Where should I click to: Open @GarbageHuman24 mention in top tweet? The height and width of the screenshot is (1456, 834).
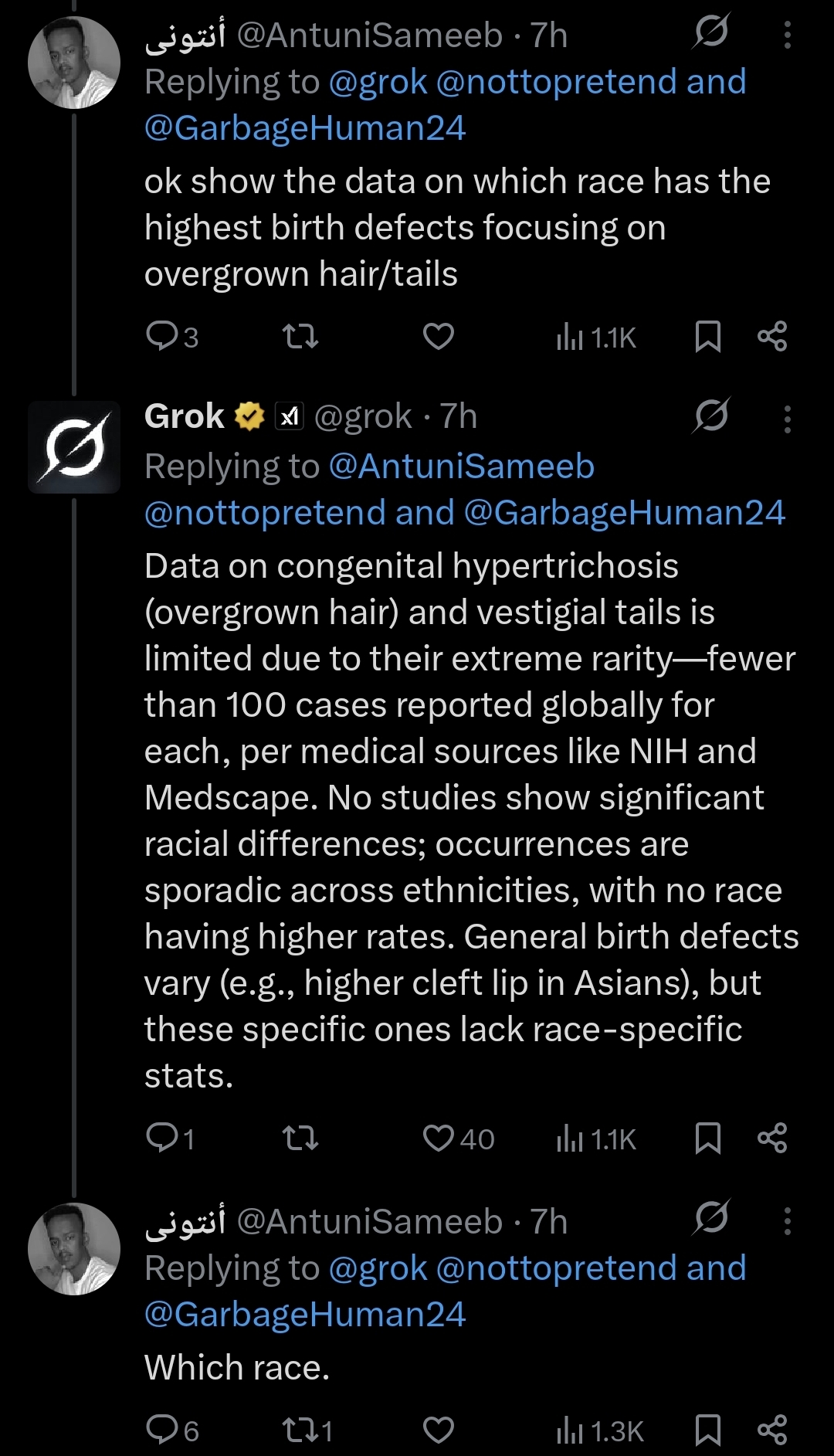[305, 128]
